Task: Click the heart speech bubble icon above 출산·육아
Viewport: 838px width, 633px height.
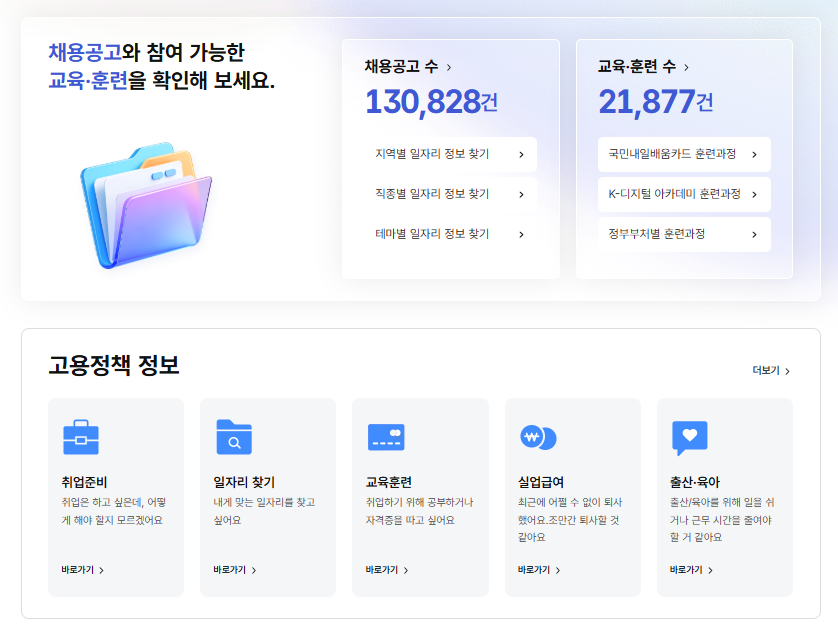Action: 689,438
